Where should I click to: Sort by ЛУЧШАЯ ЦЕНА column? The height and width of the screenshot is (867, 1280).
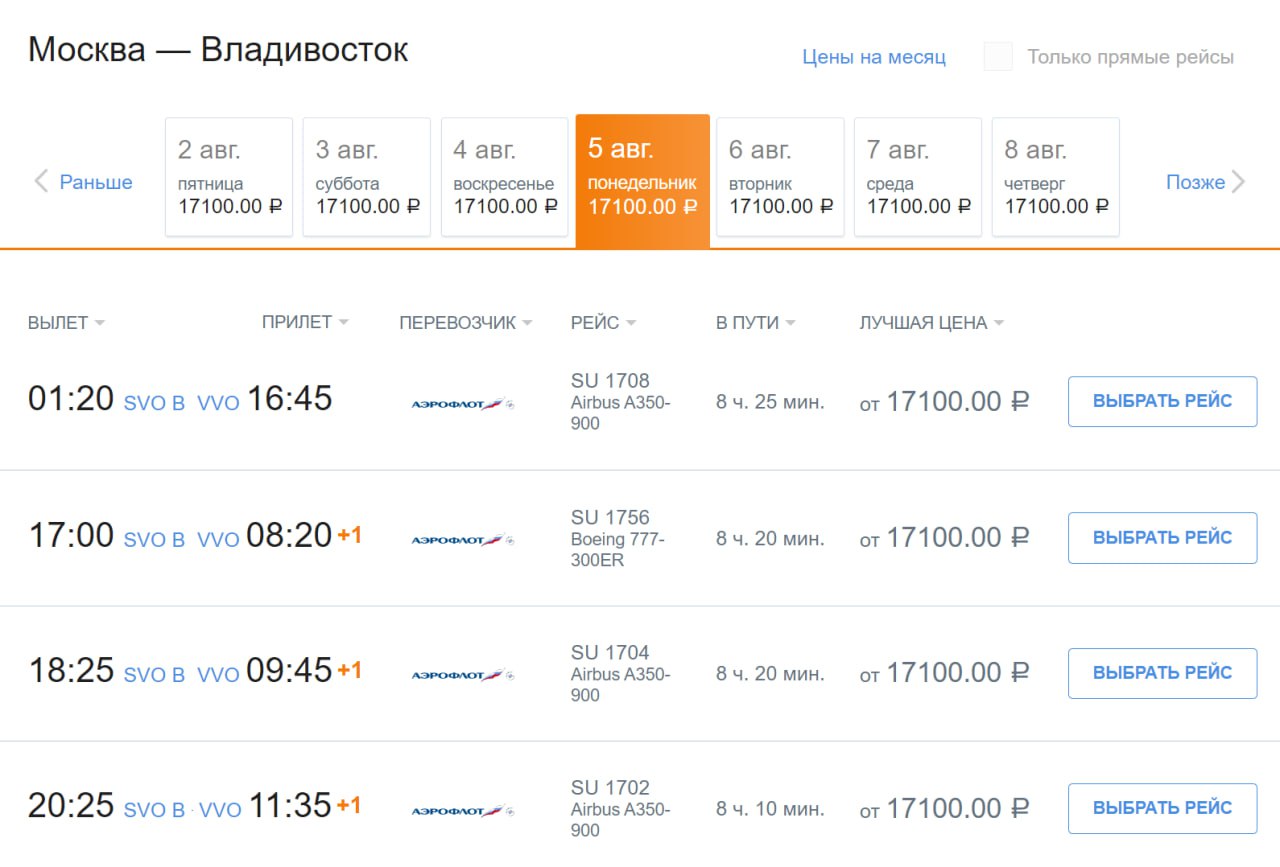coord(931,323)
